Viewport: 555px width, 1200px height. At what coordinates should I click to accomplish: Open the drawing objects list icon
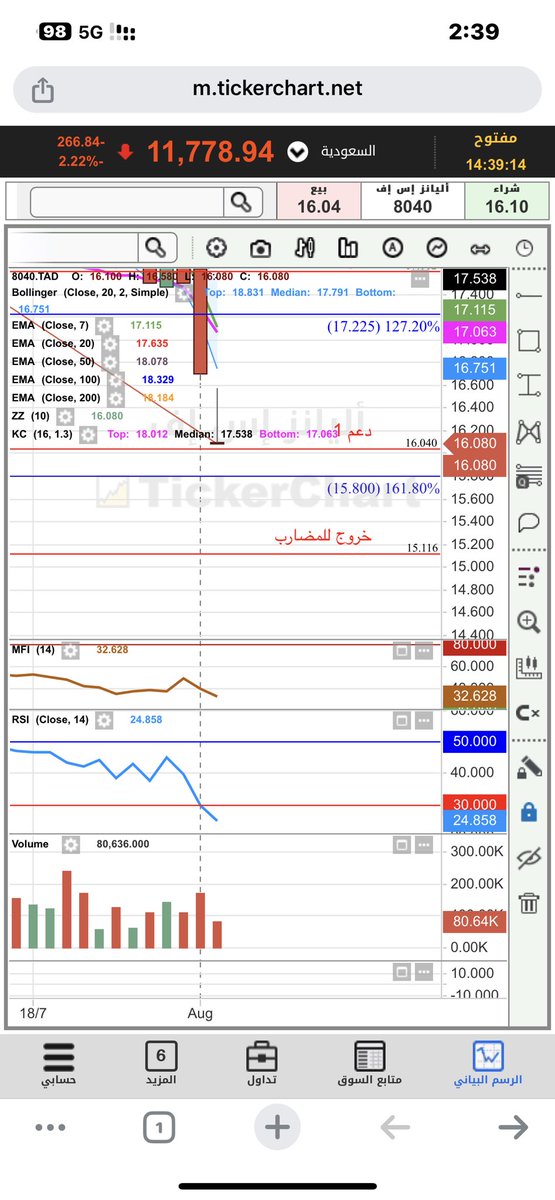[528, 576]
